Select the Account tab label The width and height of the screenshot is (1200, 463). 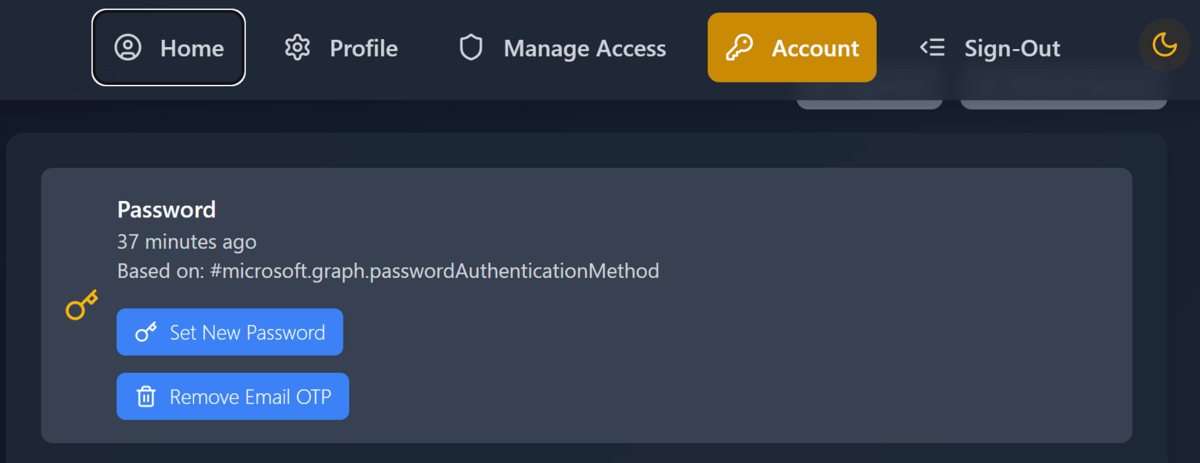[814, 48]
